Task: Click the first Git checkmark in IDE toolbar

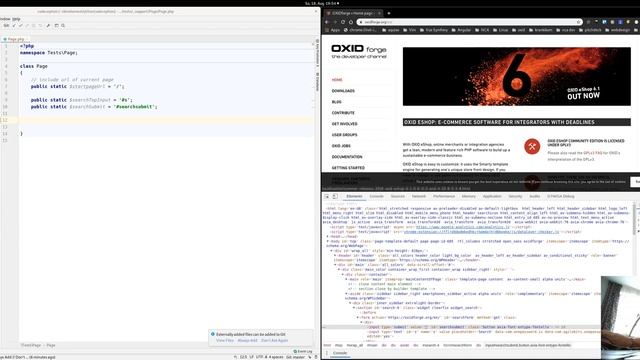Action: click(x=13, y=25)
